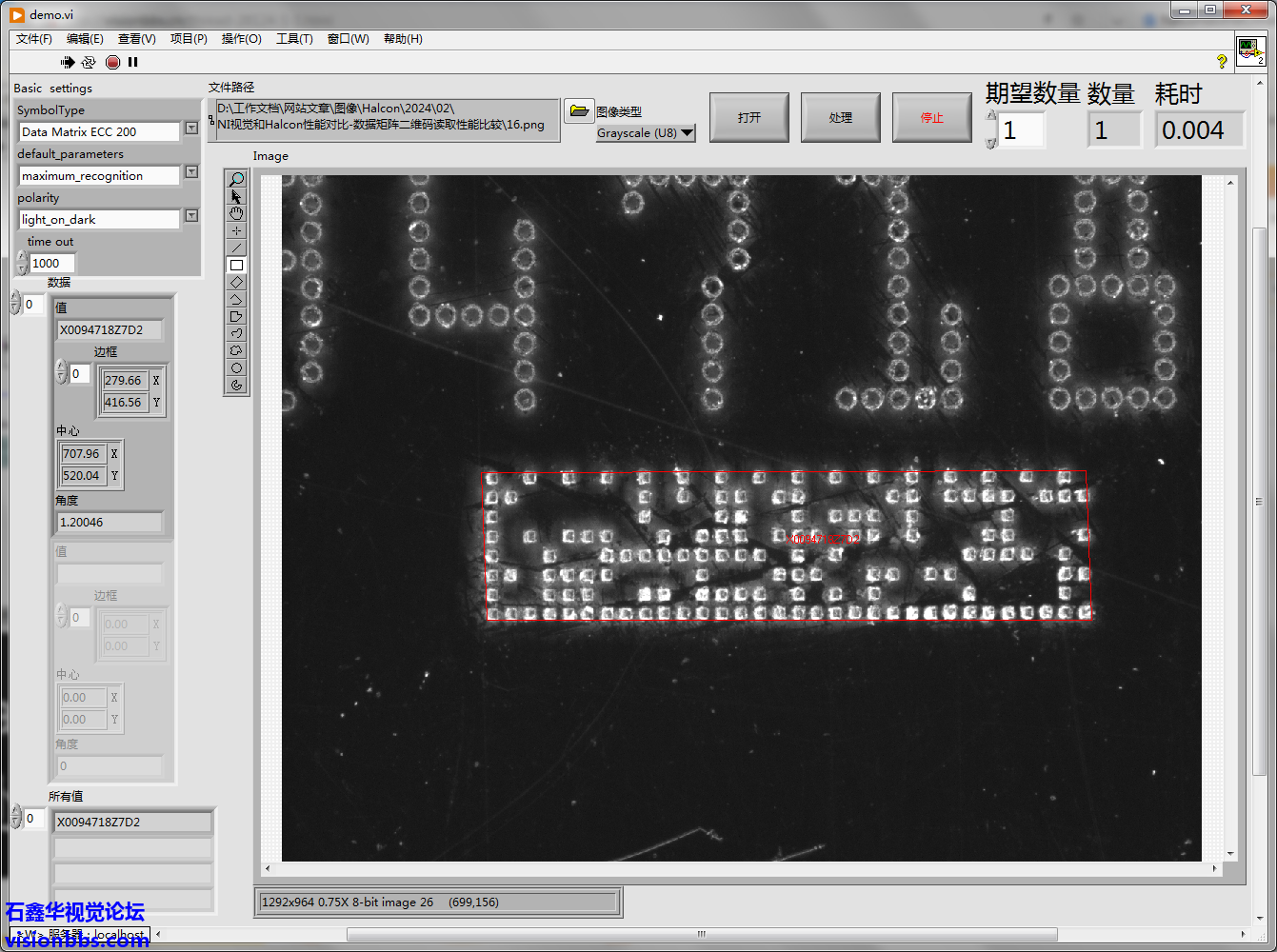
Task: Click the 打开 button
Action: (x=748, y=117)
